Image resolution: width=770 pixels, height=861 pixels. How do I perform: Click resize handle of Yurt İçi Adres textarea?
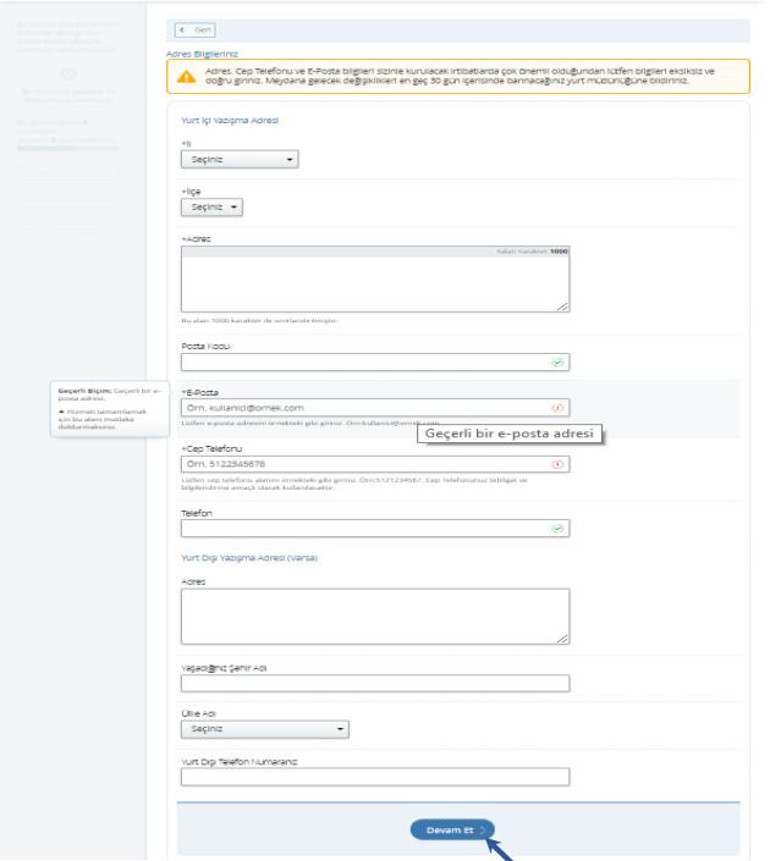(x=564, y=307)
